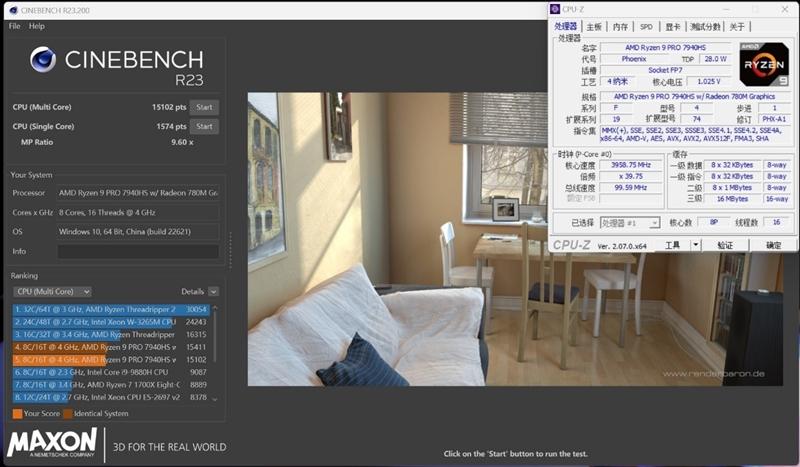
Task: Open the CPU (Multi Core) ranking dropdown
Action: pos(53,291)
